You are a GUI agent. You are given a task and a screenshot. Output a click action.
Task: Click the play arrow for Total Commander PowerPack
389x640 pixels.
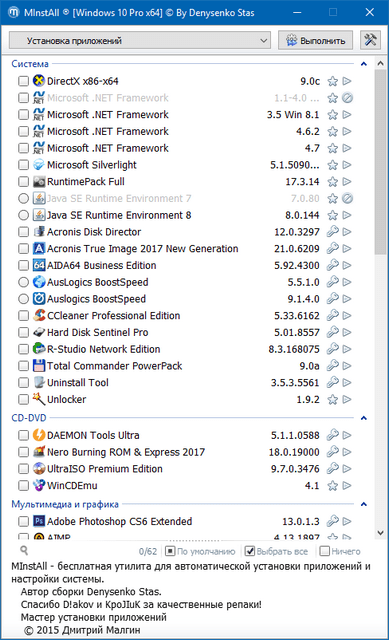point(347,366)
